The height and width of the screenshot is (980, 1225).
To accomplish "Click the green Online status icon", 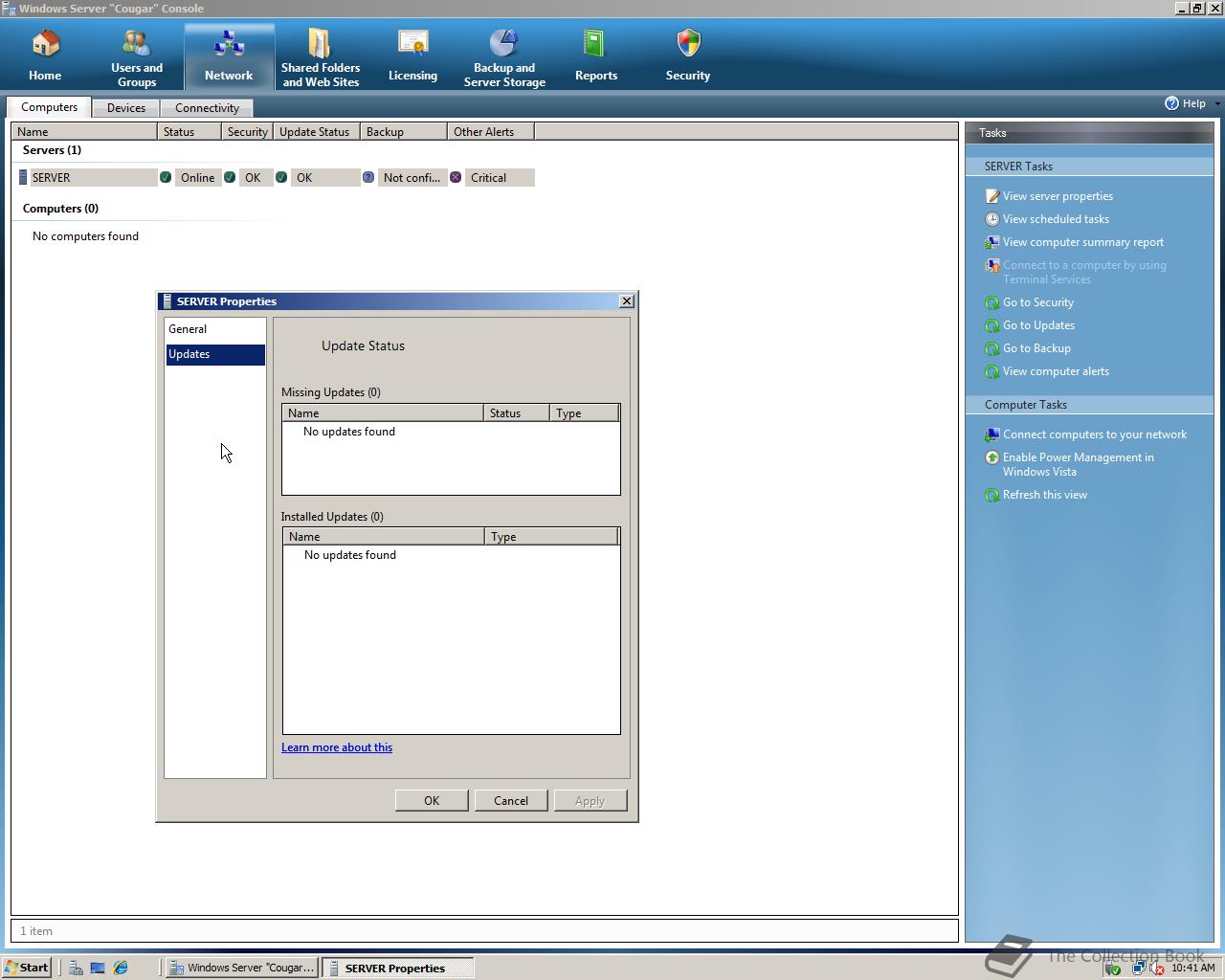I will [x=166, y=177].
